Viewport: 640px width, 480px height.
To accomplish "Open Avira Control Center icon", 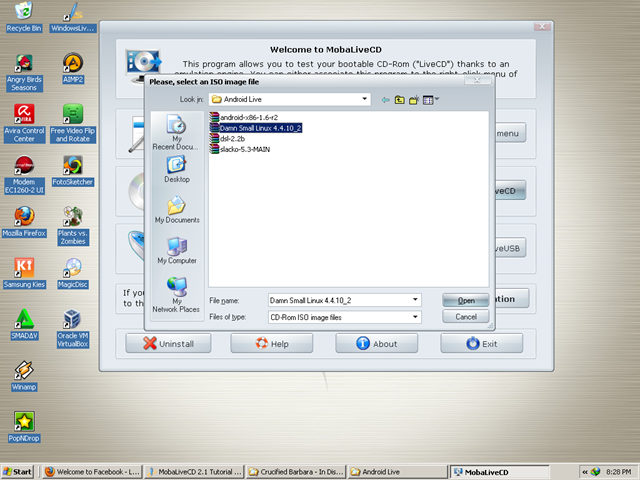I will click(x=24, y=123).
